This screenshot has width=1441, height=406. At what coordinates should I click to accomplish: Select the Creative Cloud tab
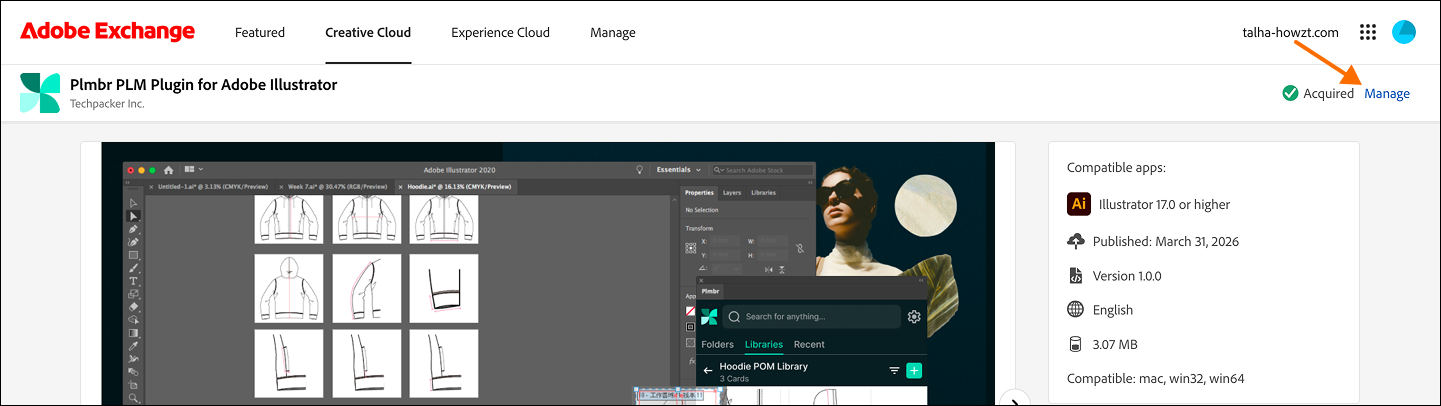(x=368, y=32)
